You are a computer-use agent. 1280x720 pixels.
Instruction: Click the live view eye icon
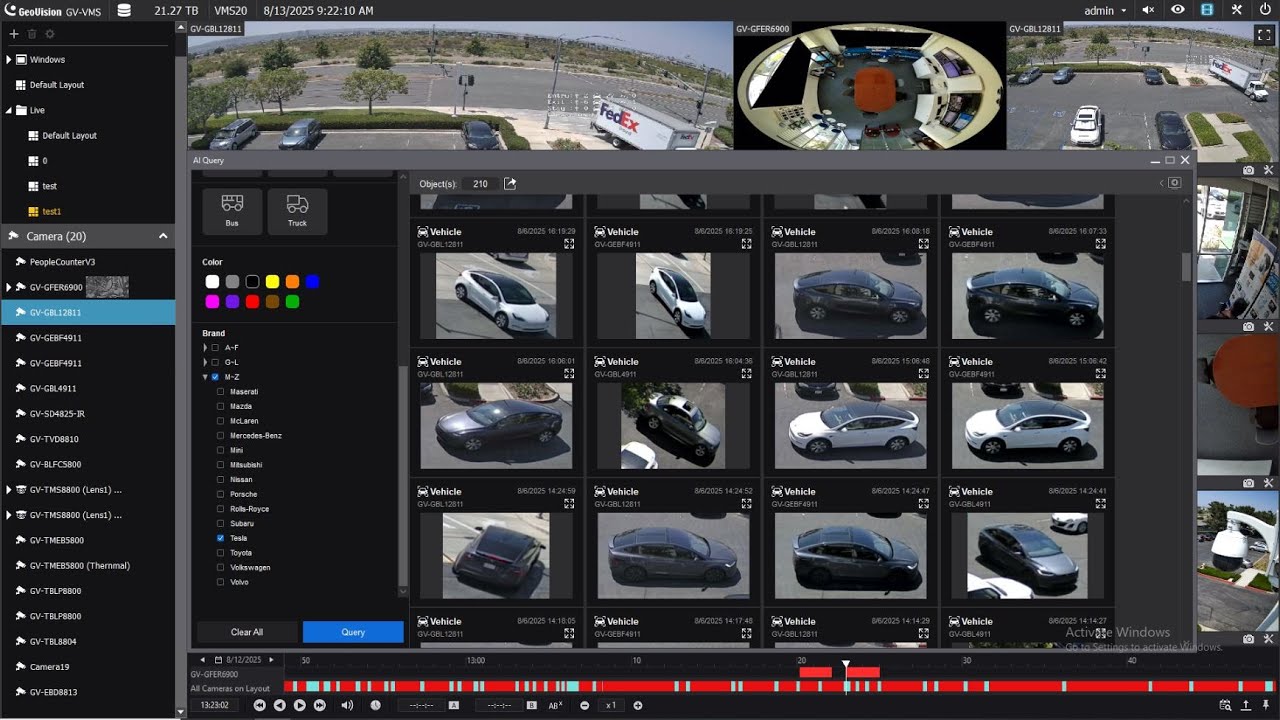(x=1178, y=10)
